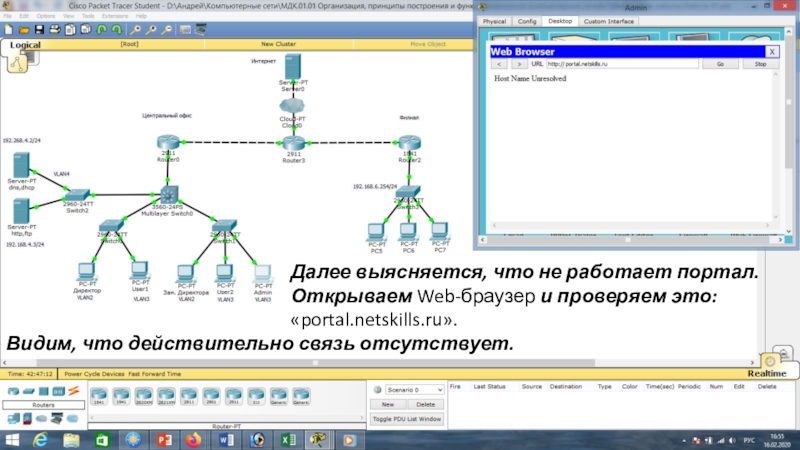Pick the 2811 router from device list
This screenshot has width=800, height=450.
coord(189,396)
